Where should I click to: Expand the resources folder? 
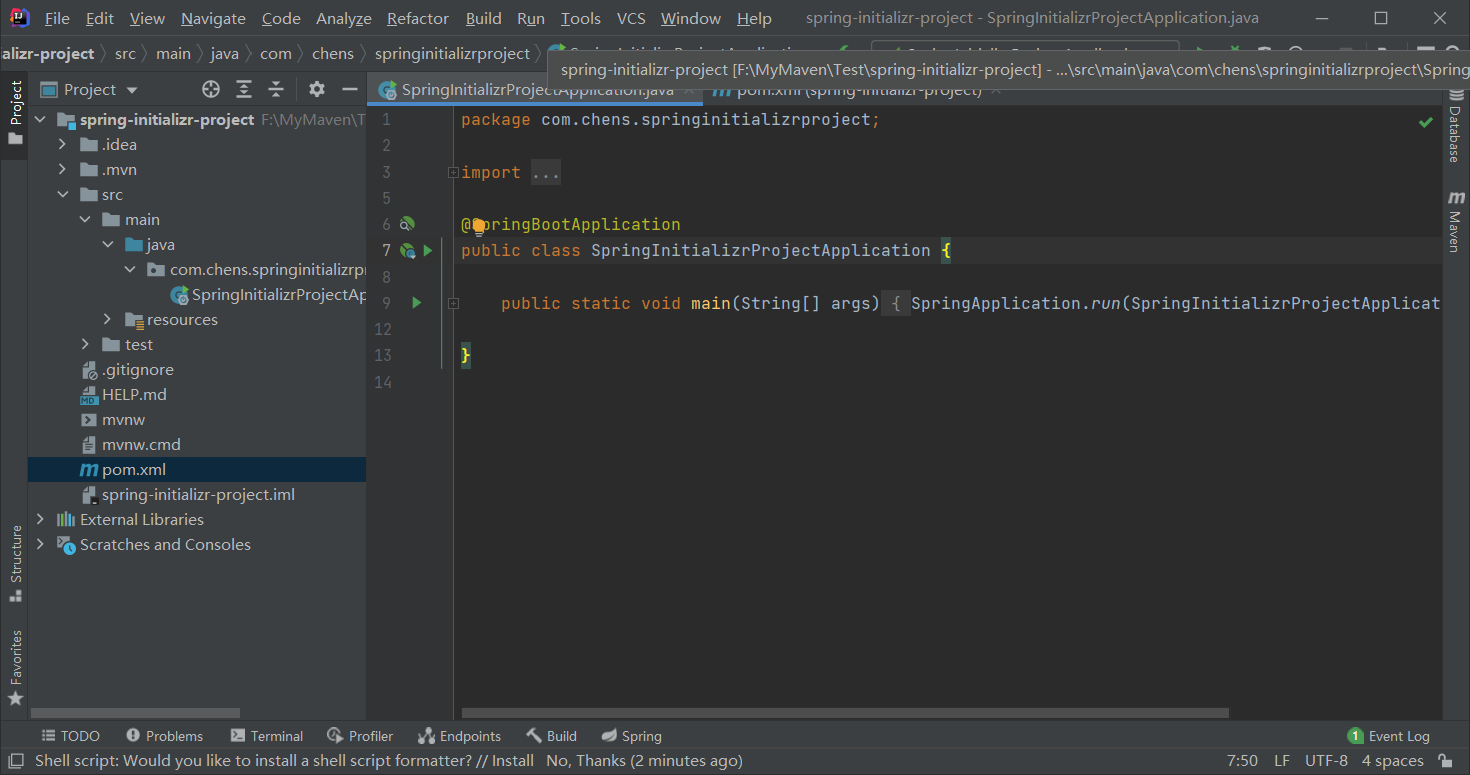tap(107, 319)
